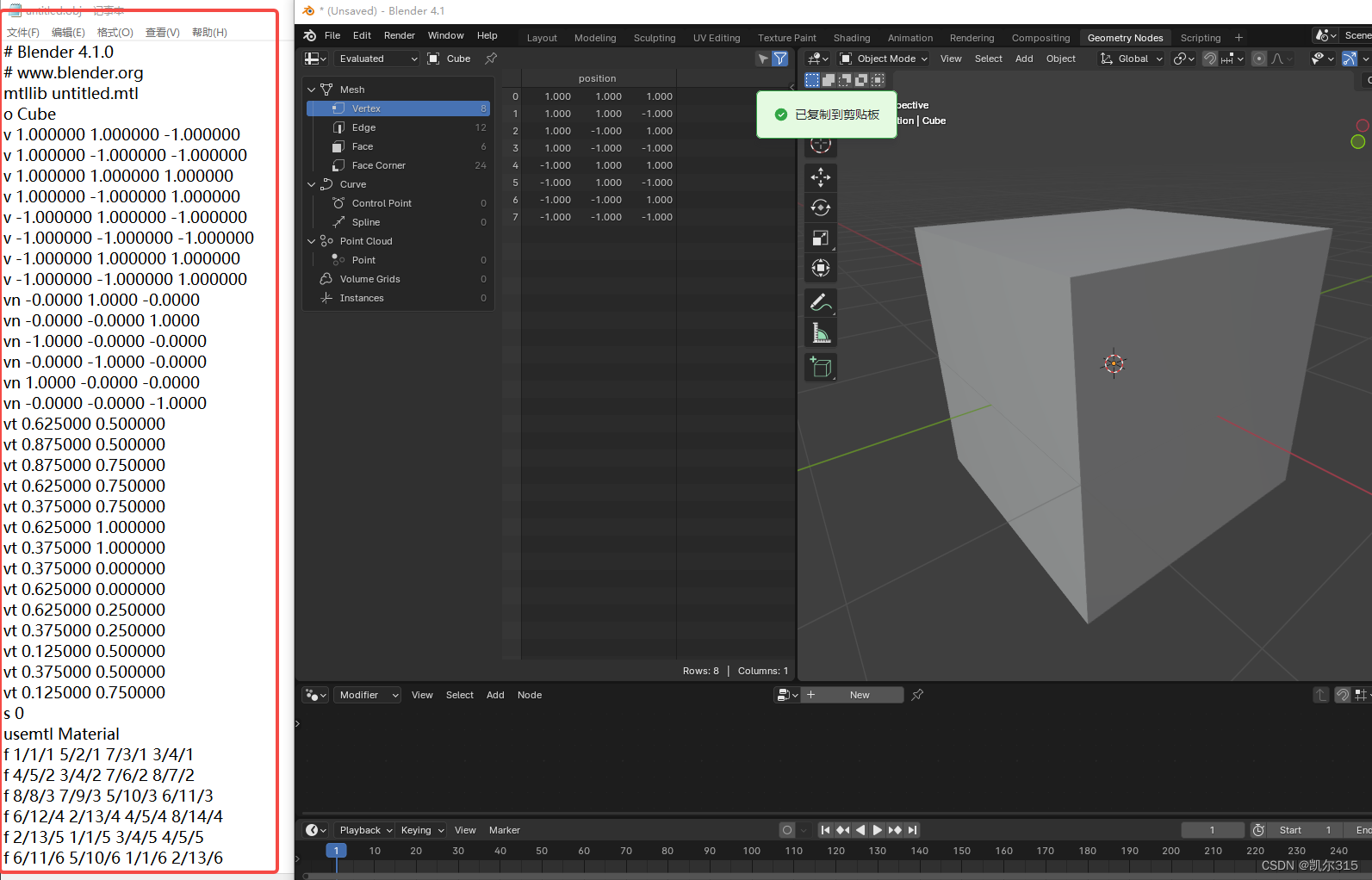This screenshot has height=880, width=1372.
Task: Open the Render menu
Action: (399, 35)
